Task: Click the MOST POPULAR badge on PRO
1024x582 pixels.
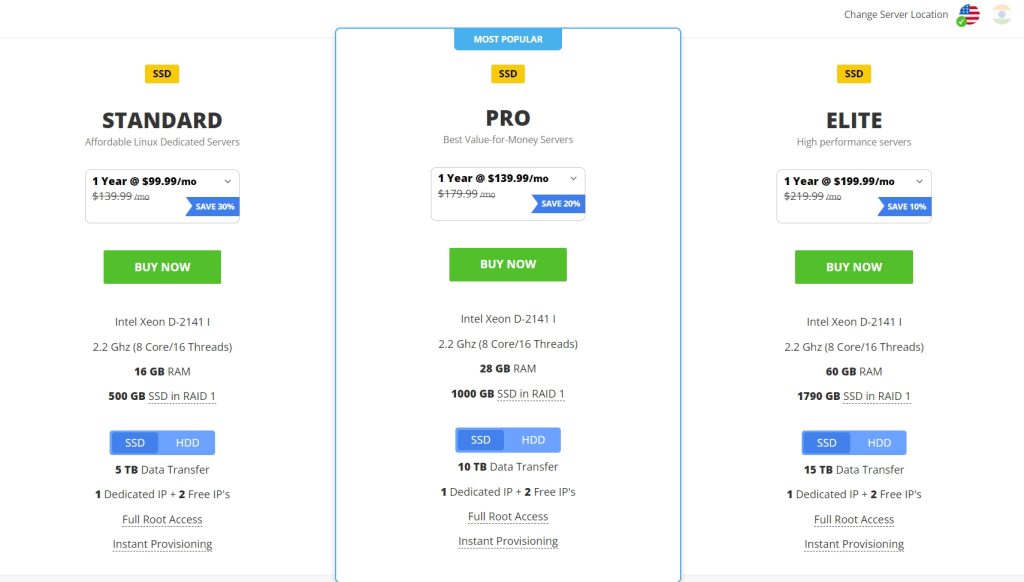Action: pos(508,40)
